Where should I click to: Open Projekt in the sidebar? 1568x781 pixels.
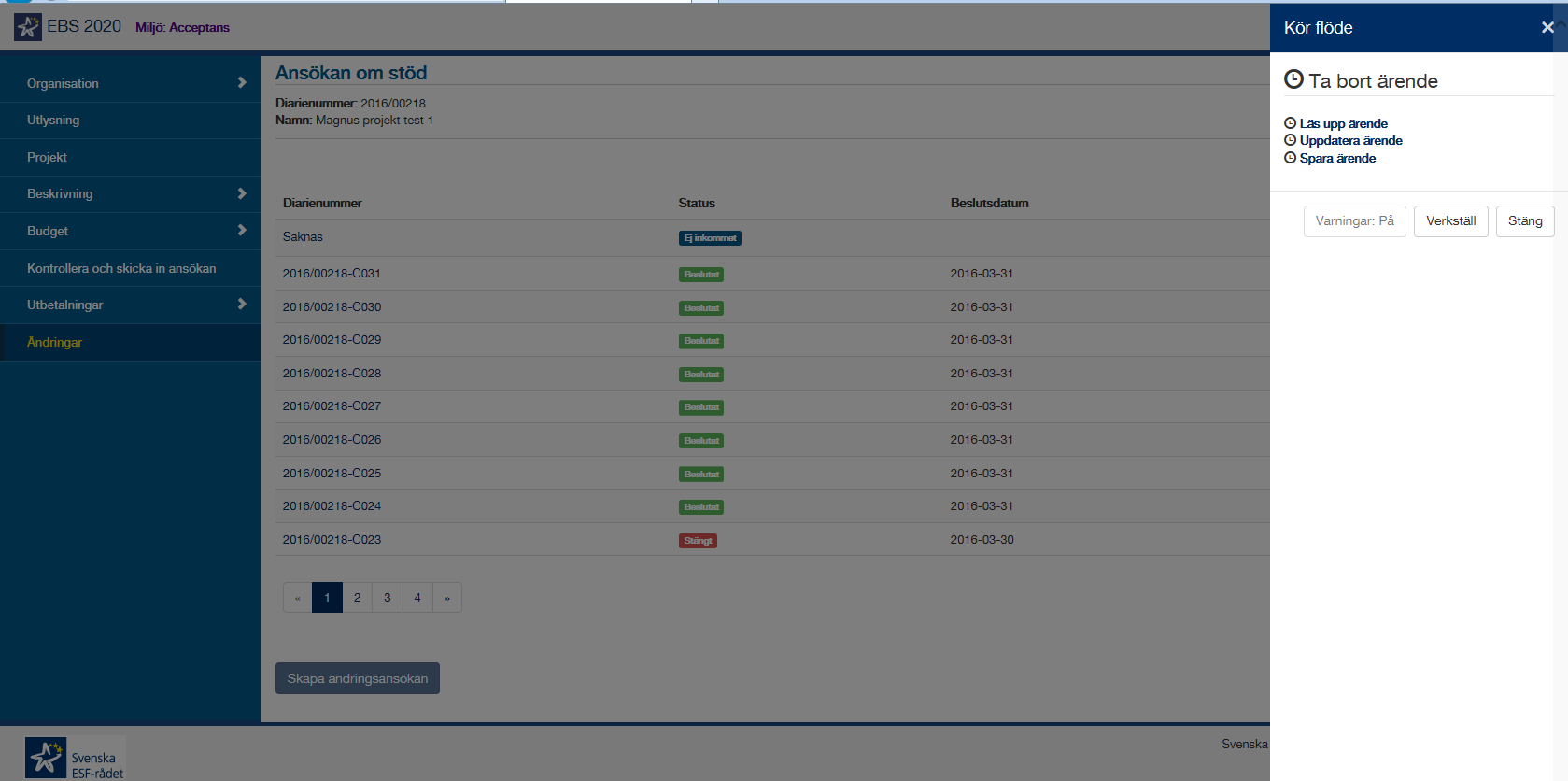click(131, 157)
